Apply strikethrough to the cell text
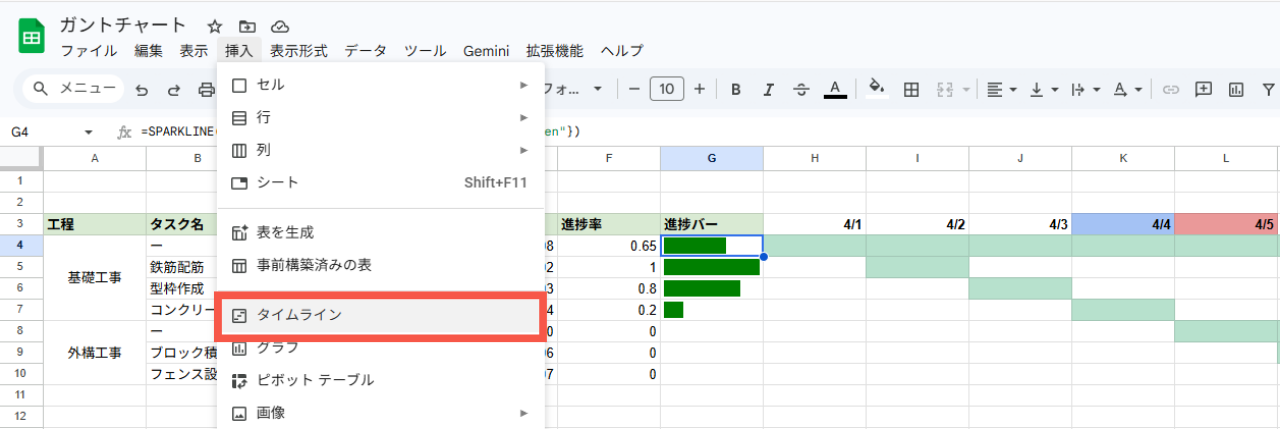The image size is (1280, 429). (x=801, y=89)
